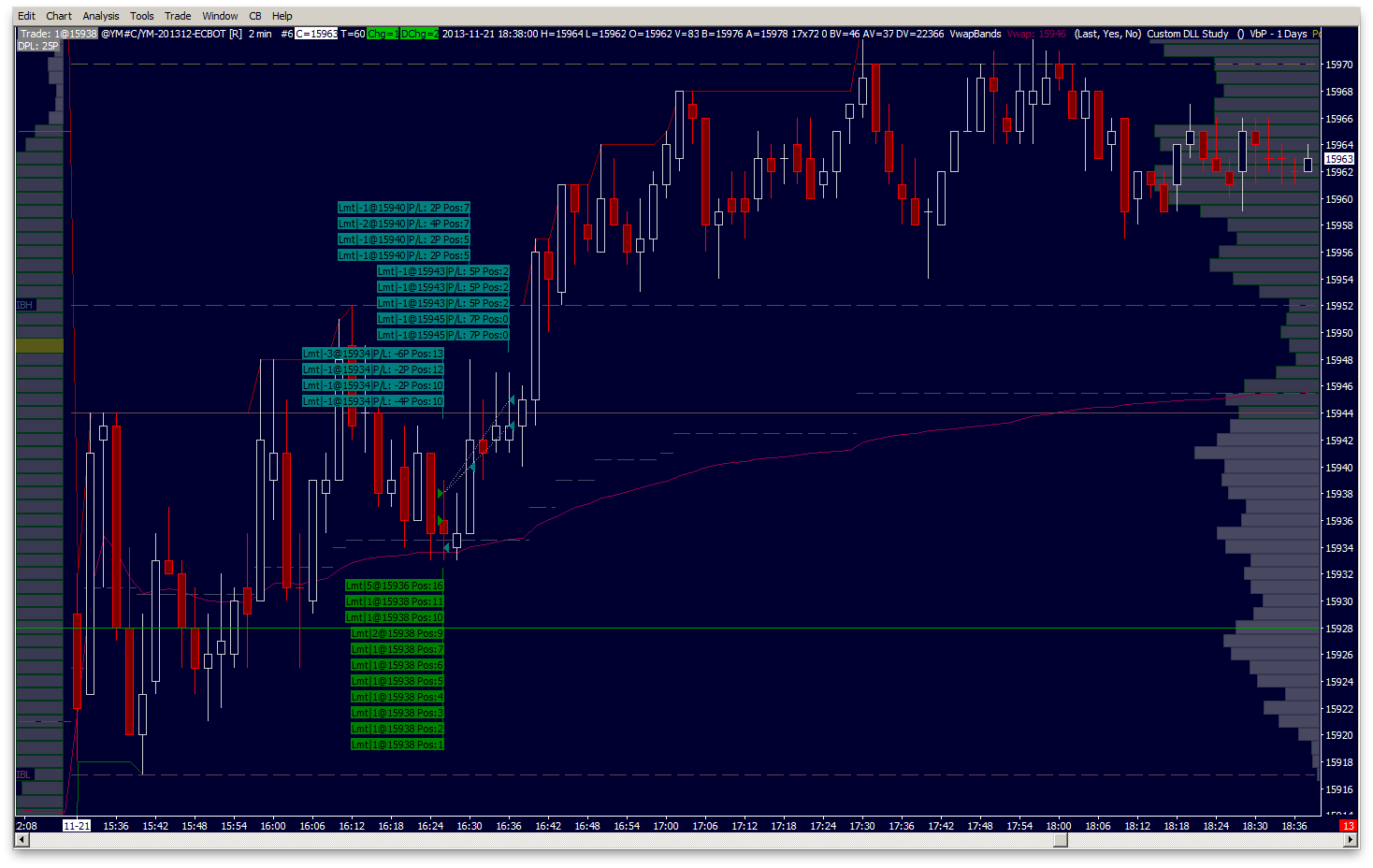This screenshot has width=1373, height=868.
Task: Click the IBL level label
Action: tap(24, 774)
